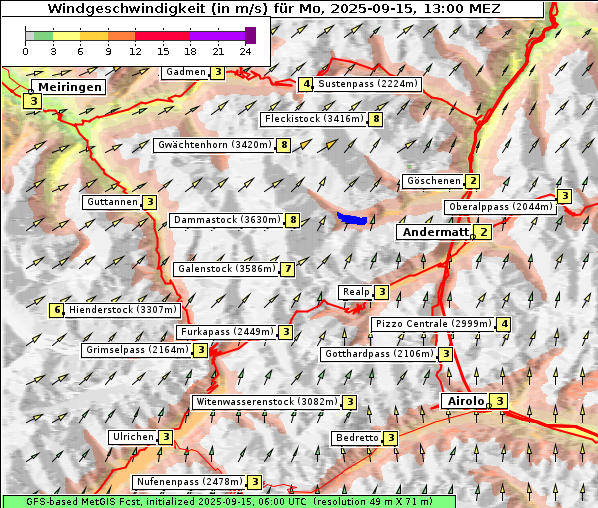Select the Gwächtenhorn (3420m) label
Screen dimensions: 598x508
[x=215, y=145]
